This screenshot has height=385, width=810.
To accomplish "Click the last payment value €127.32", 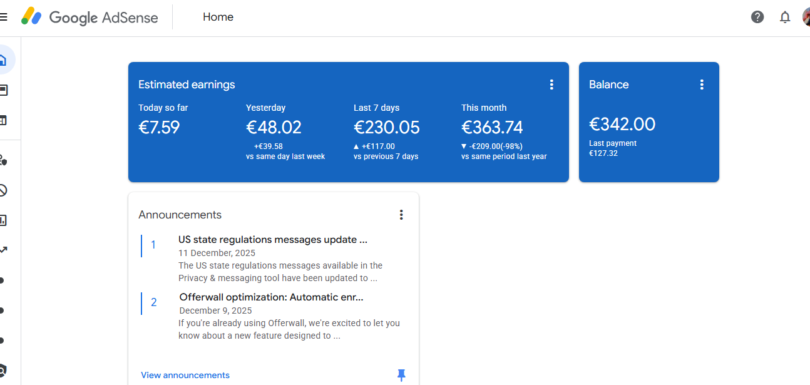I will pos(603,153).
